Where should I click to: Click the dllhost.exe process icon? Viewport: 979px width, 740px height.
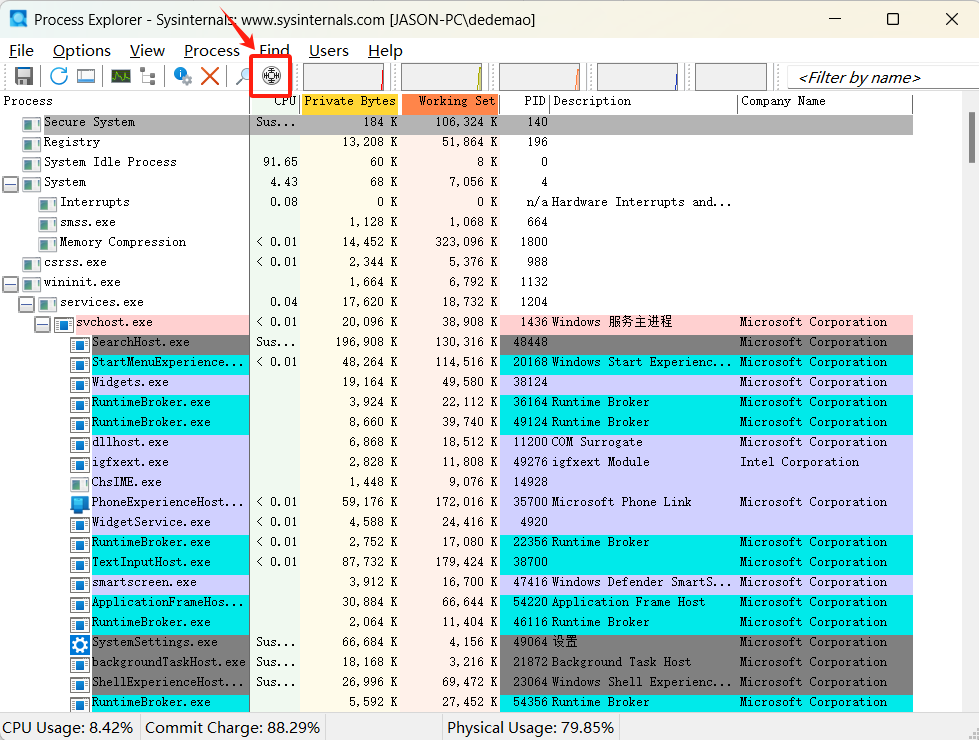coord(79,443)
